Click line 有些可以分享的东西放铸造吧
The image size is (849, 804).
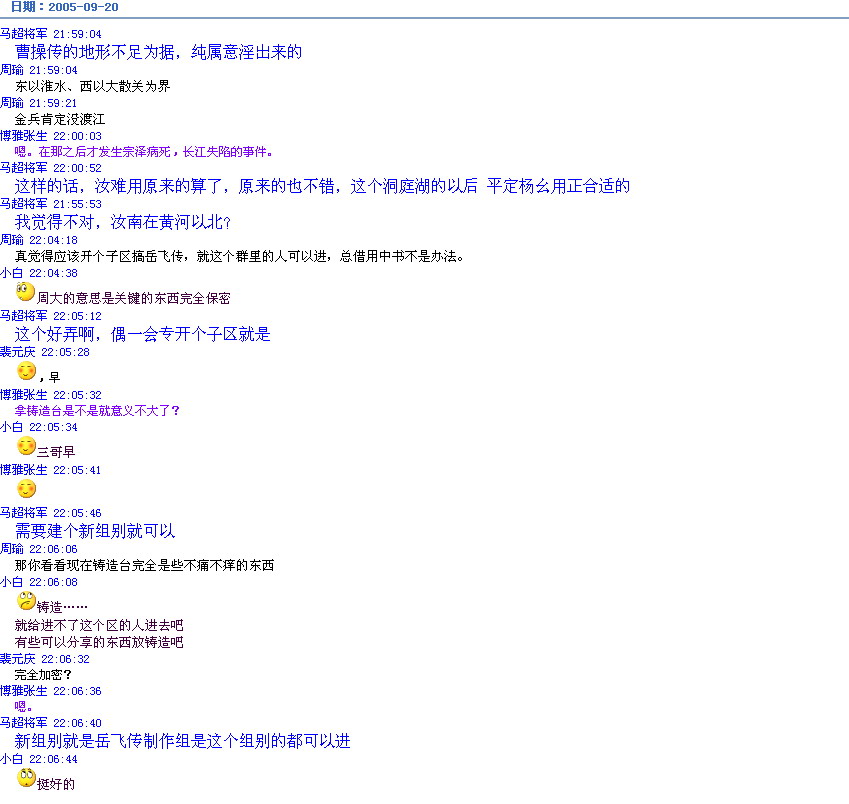point(99,643)
